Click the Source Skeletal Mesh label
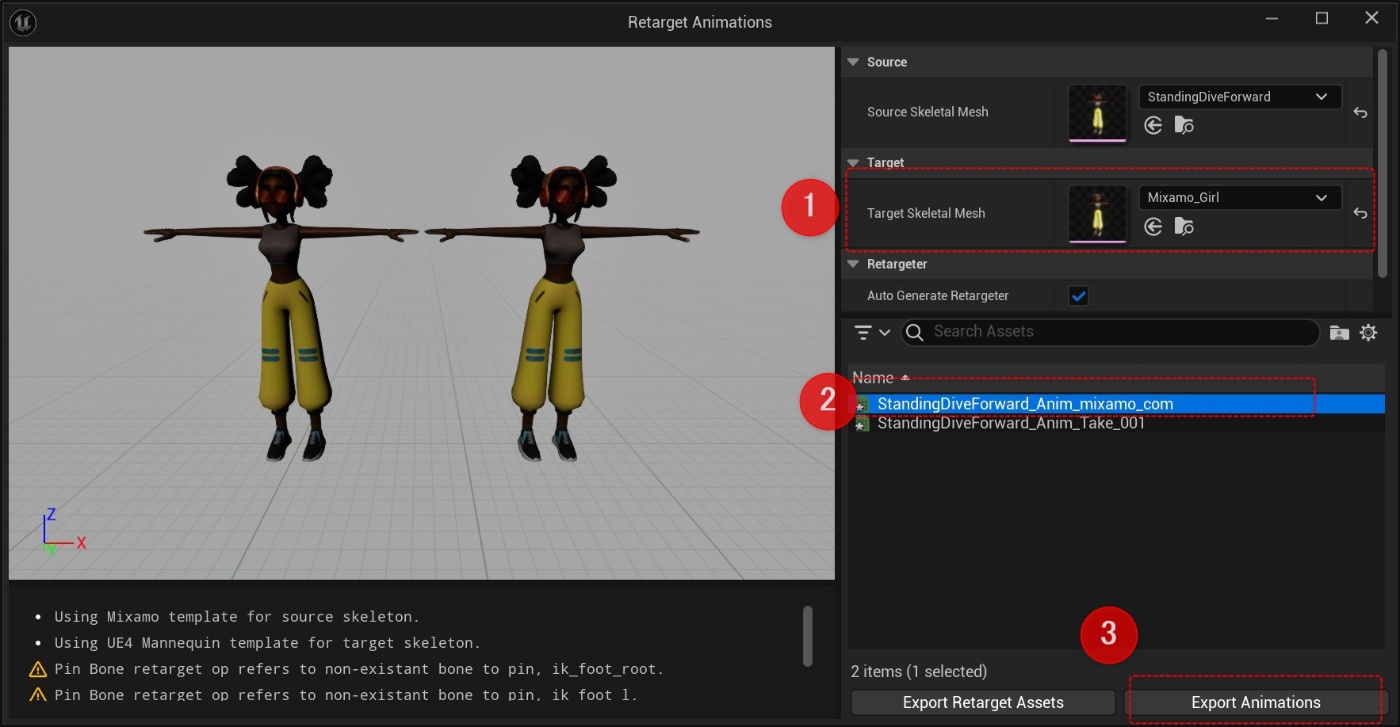Screen dimensions: 1400x727 pos(927,112)
